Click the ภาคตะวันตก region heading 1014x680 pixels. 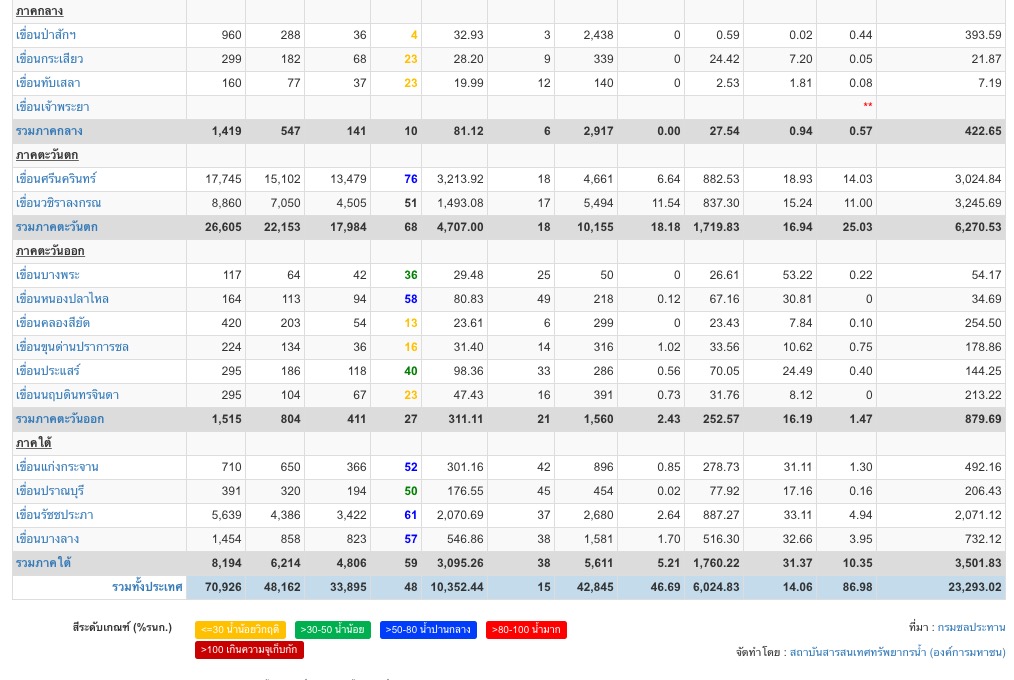47,155
